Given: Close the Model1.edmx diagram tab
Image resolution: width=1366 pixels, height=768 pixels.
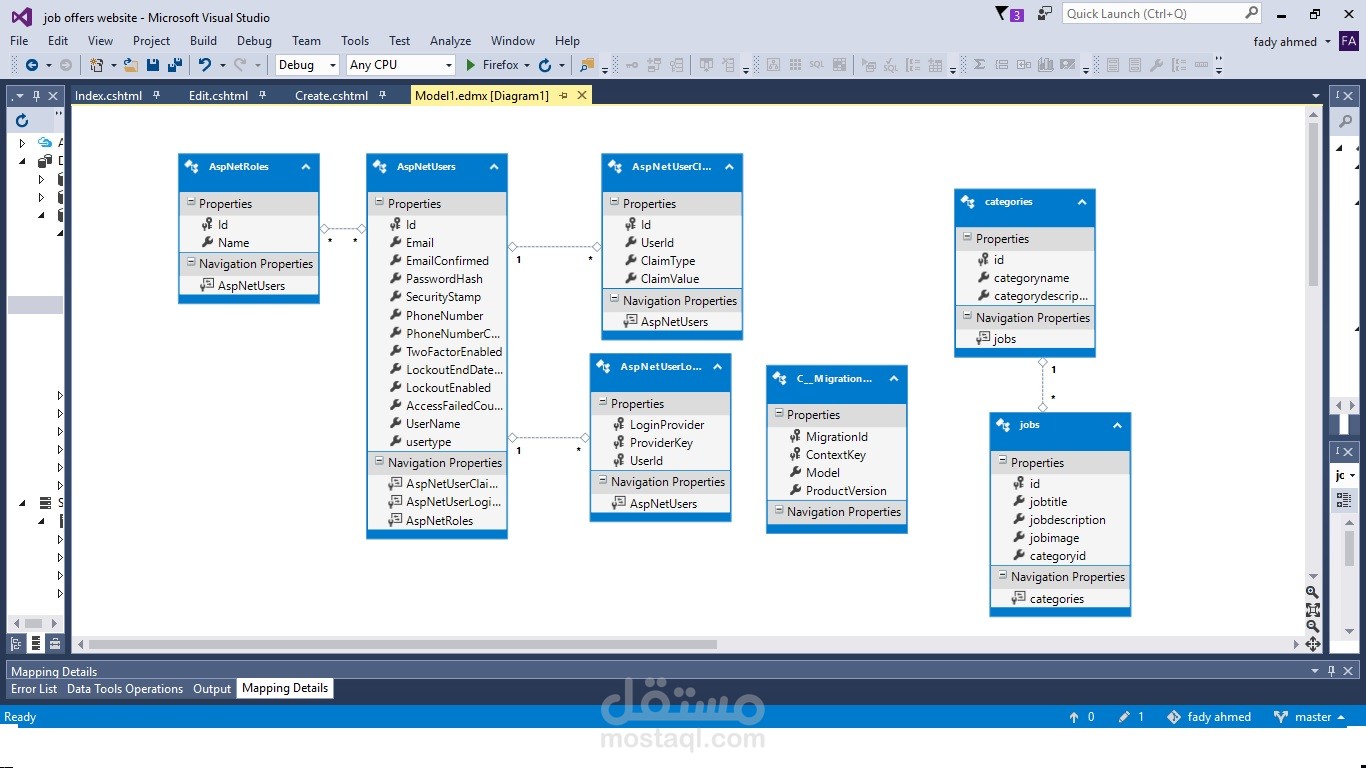Looking at the screenshot, I should (580, 96).
